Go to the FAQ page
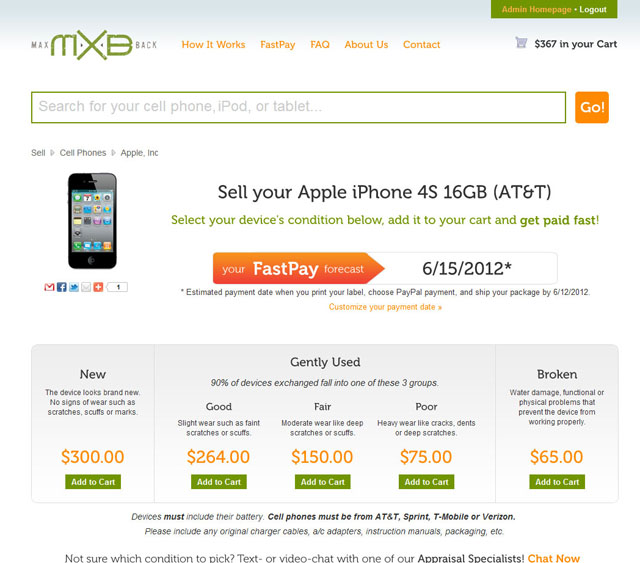Image resolution: width=640 pixels, height=563 pixels. [320, 45]
